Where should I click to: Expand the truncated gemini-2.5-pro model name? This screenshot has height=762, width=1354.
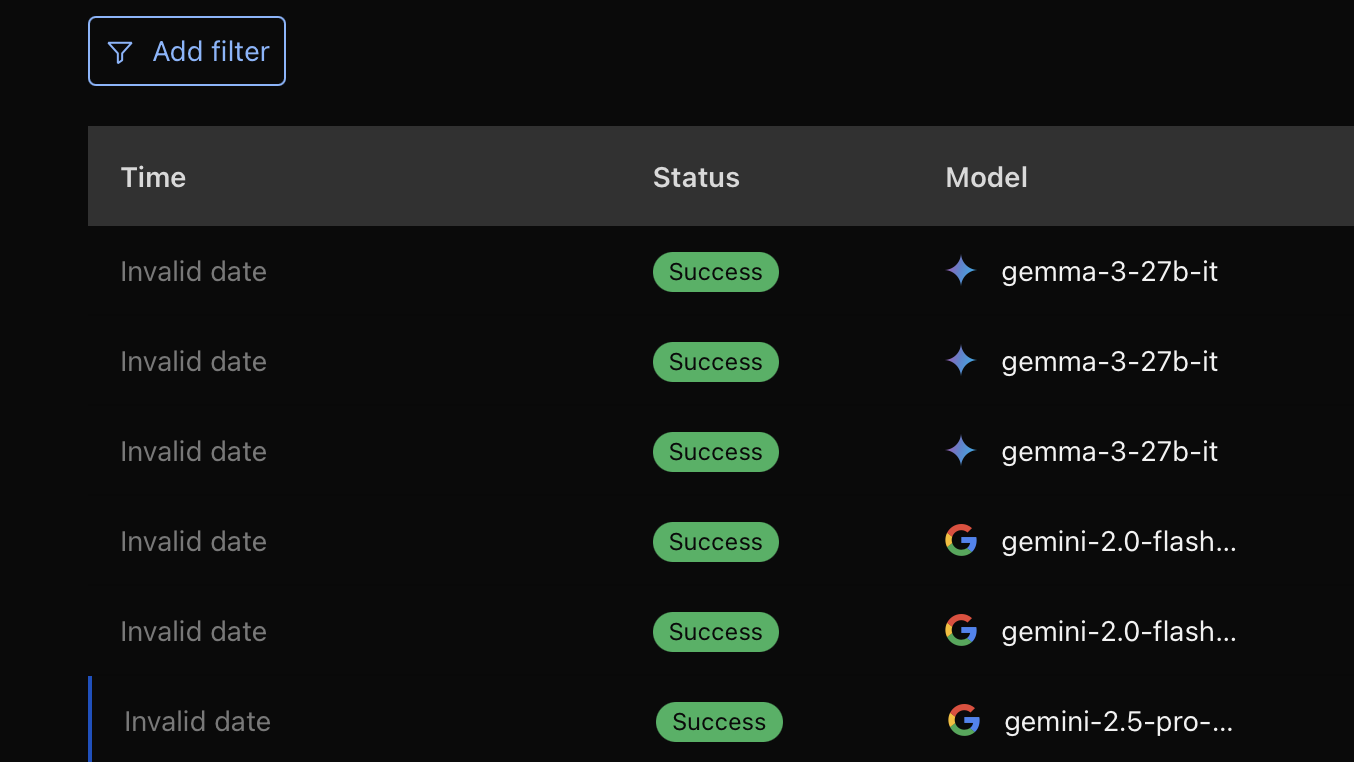(1120, 720)
